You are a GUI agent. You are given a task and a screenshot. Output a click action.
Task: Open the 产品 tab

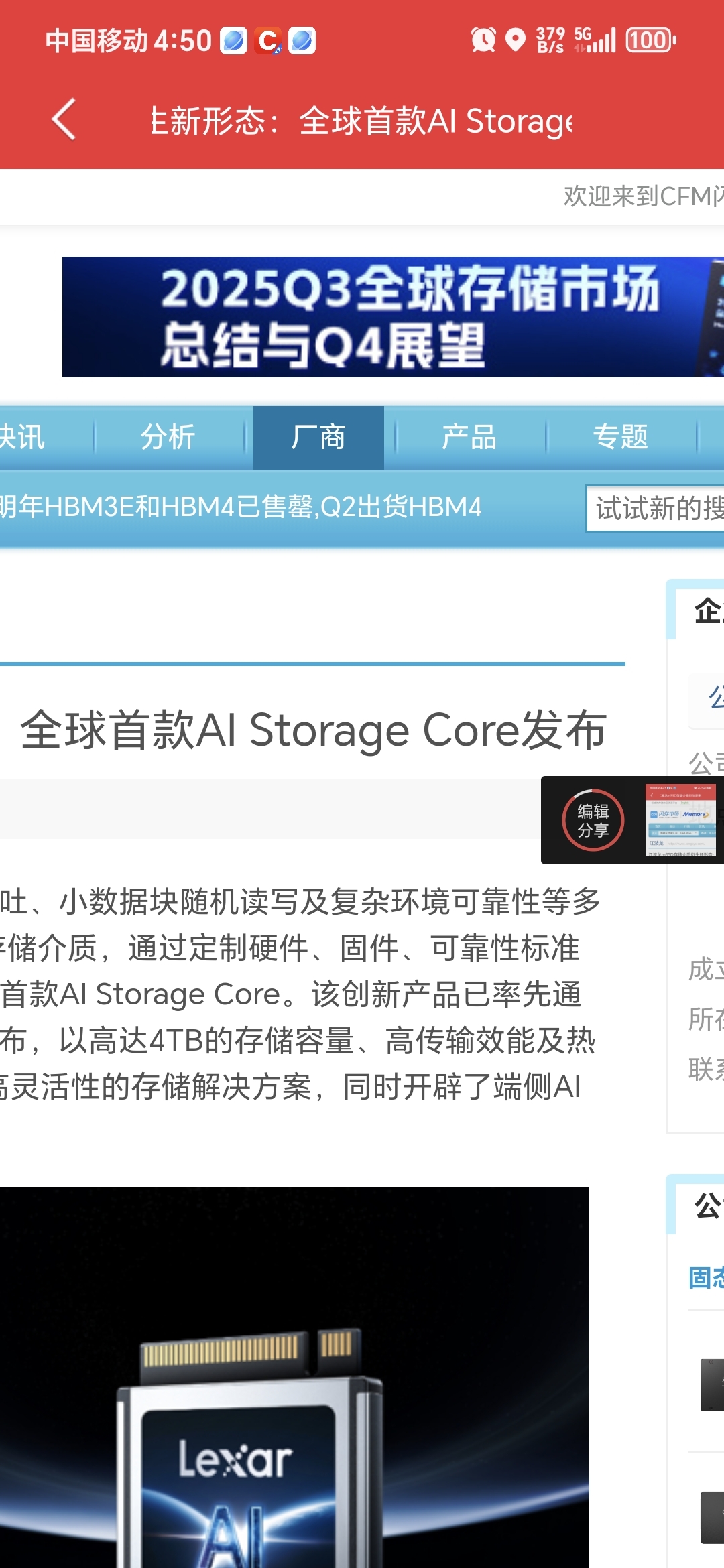point(469,438)
